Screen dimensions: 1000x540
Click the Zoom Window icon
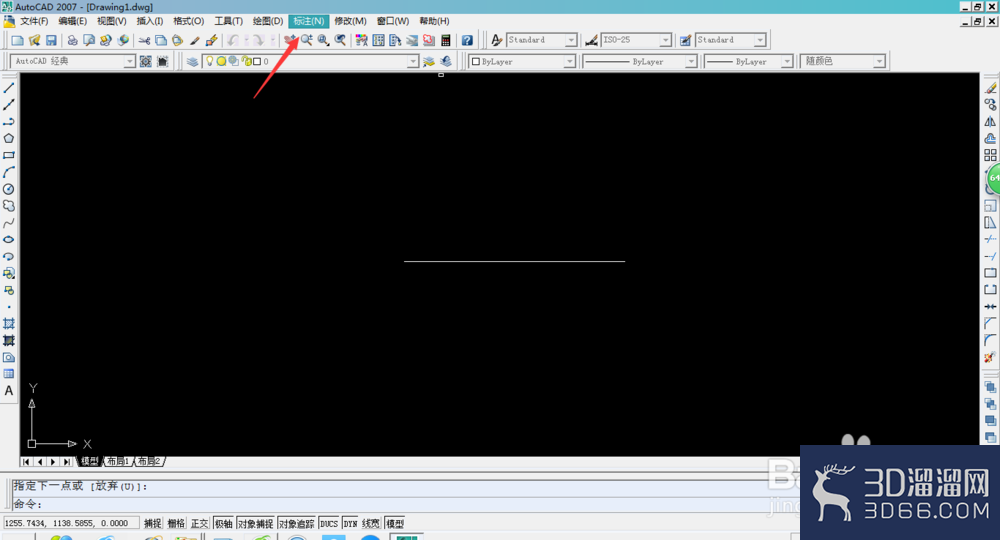click(323, 40)
